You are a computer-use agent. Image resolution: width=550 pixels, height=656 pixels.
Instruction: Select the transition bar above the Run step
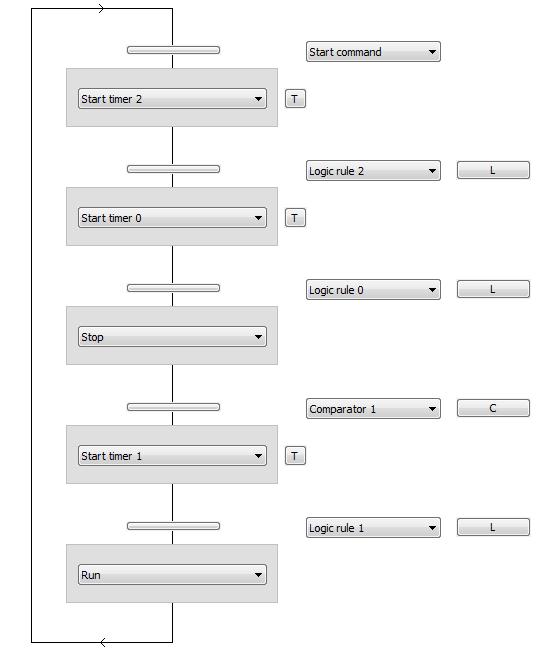tap(173, 526)
